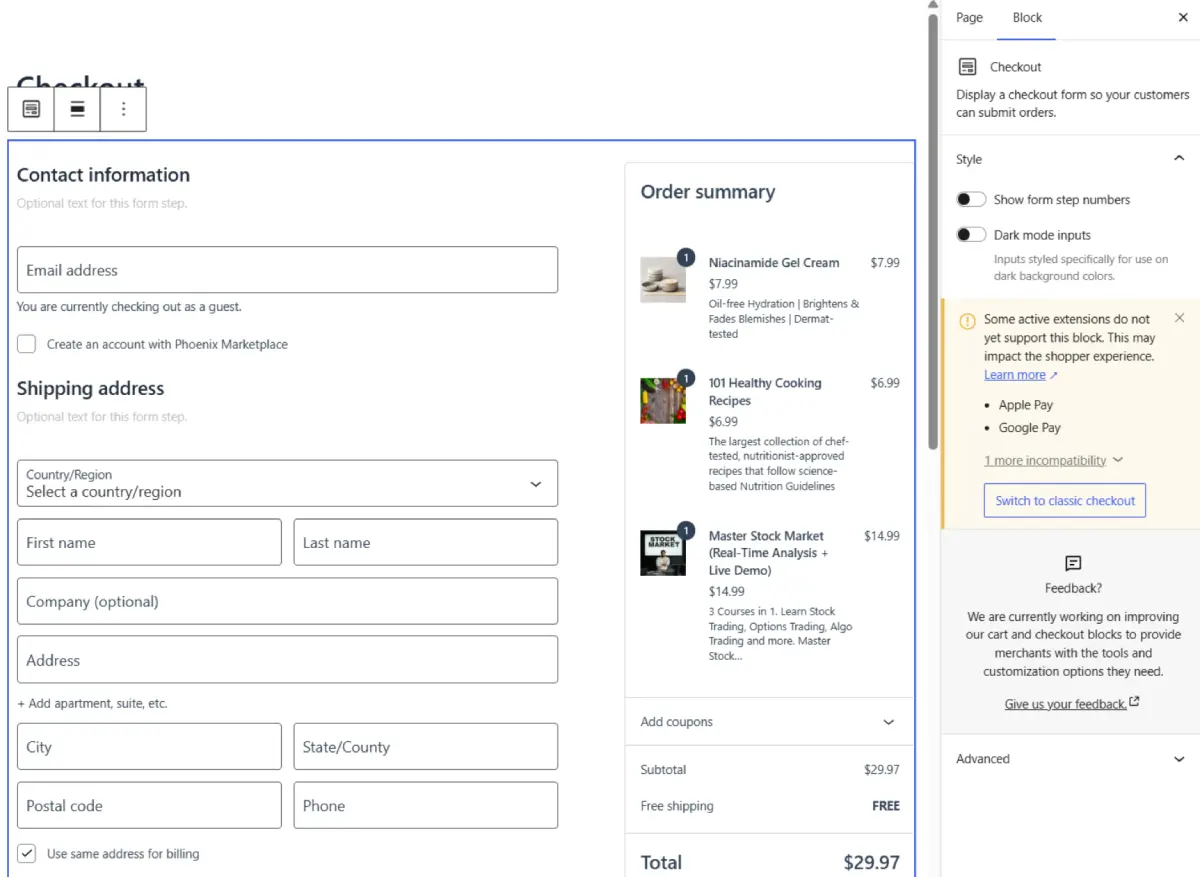Click + Add apartment, suite, etc. link

[x=92, y=704]
